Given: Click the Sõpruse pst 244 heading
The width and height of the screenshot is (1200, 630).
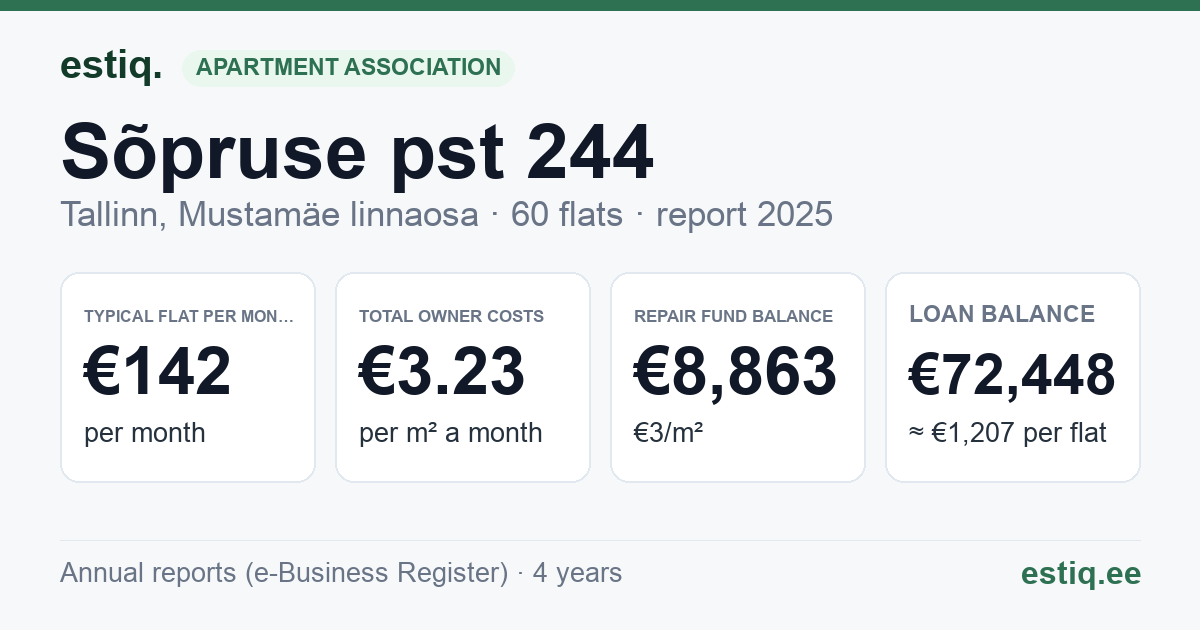Looking at the screenshot, I should 357,153.
